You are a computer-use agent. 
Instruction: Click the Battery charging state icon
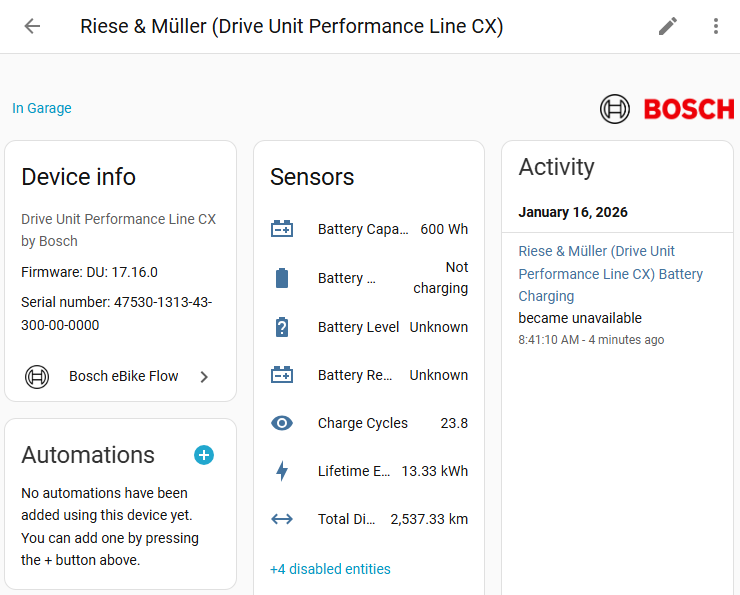click(282, 278)
